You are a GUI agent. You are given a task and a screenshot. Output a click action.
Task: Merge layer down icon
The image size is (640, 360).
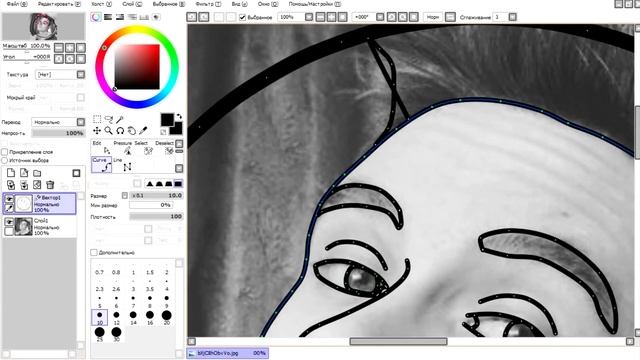[24, 185]
